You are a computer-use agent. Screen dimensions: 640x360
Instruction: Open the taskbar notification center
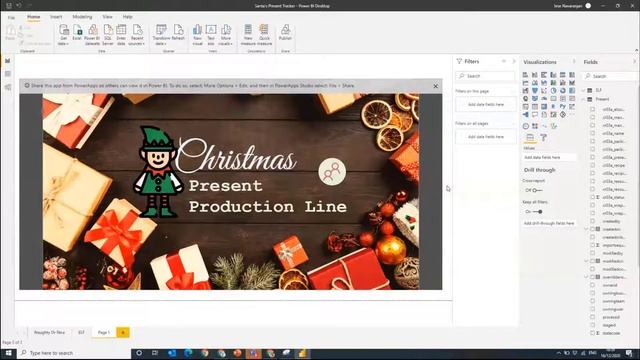point(629,353)
